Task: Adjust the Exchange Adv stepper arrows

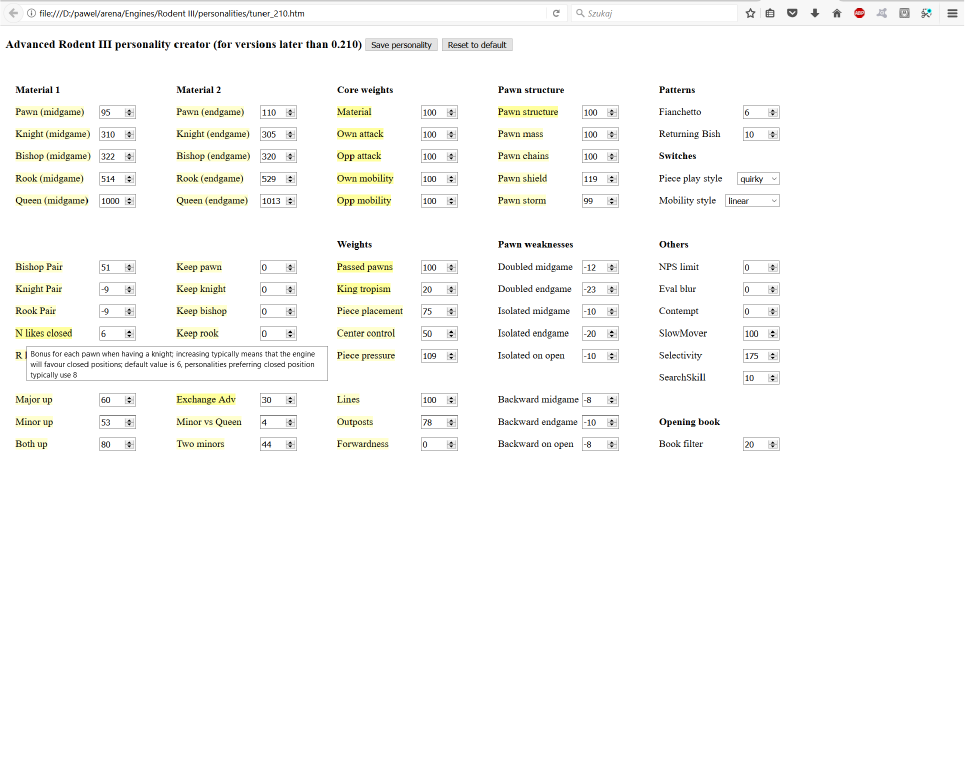Action: [290, 400]
